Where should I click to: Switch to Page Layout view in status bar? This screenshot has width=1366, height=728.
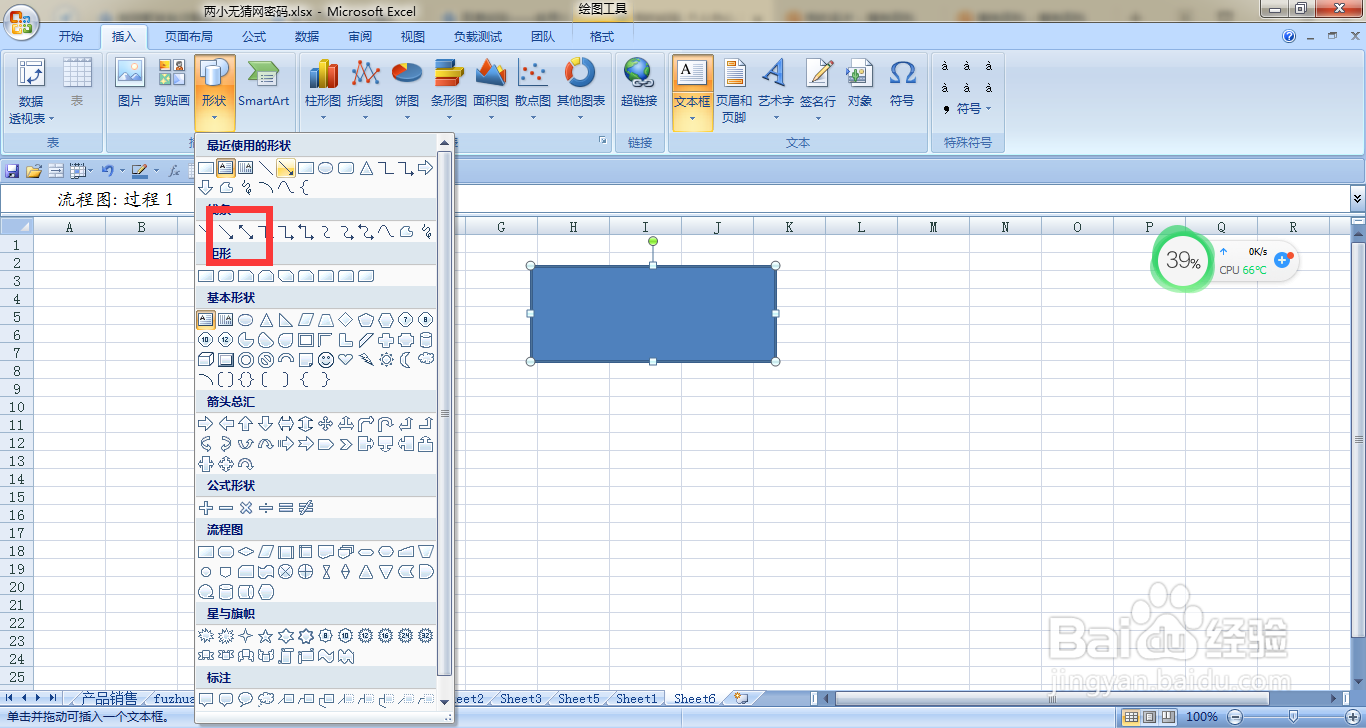pyautogui.click(x=1149, y=717)
